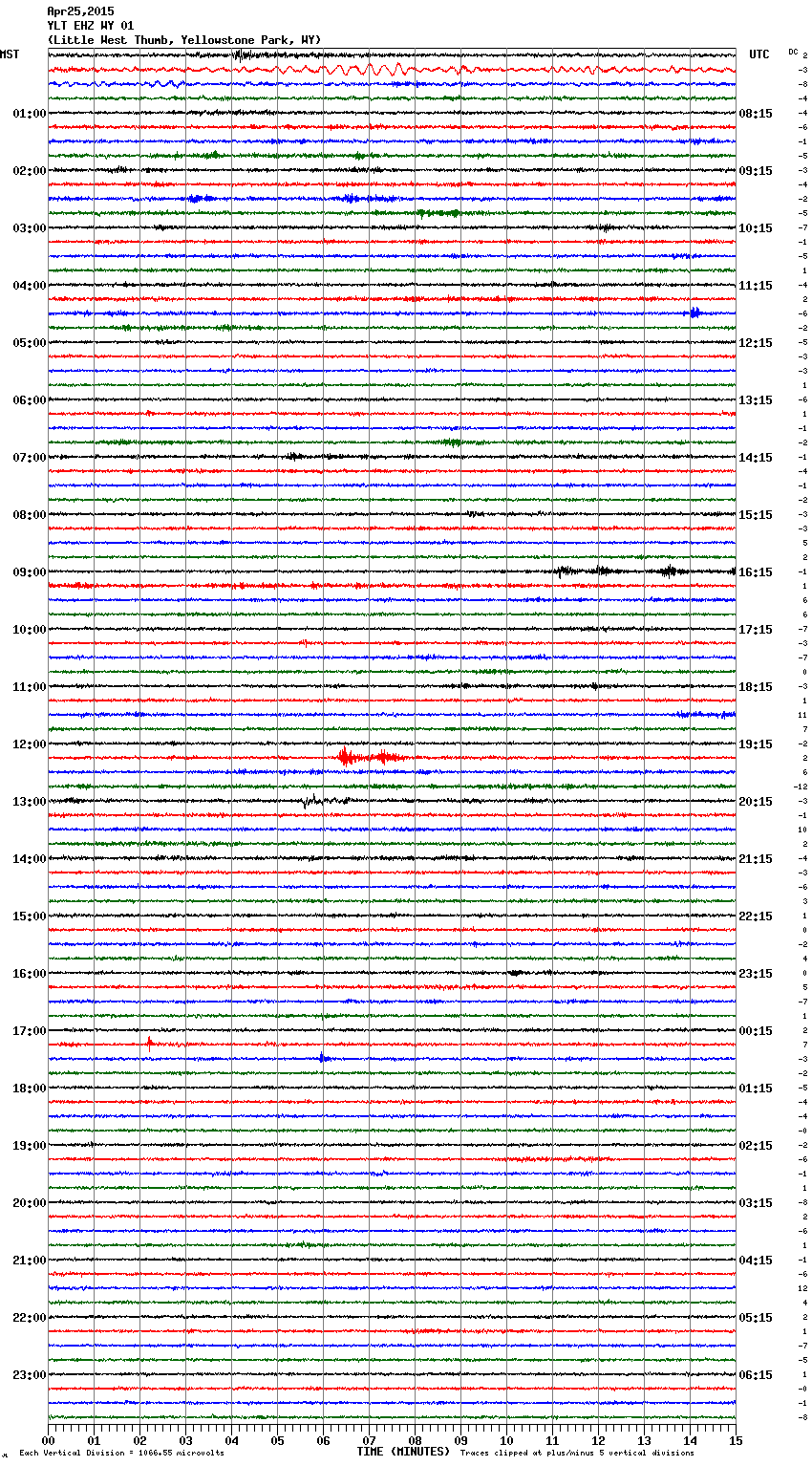Click the 'DC' column header

point(793,52)
